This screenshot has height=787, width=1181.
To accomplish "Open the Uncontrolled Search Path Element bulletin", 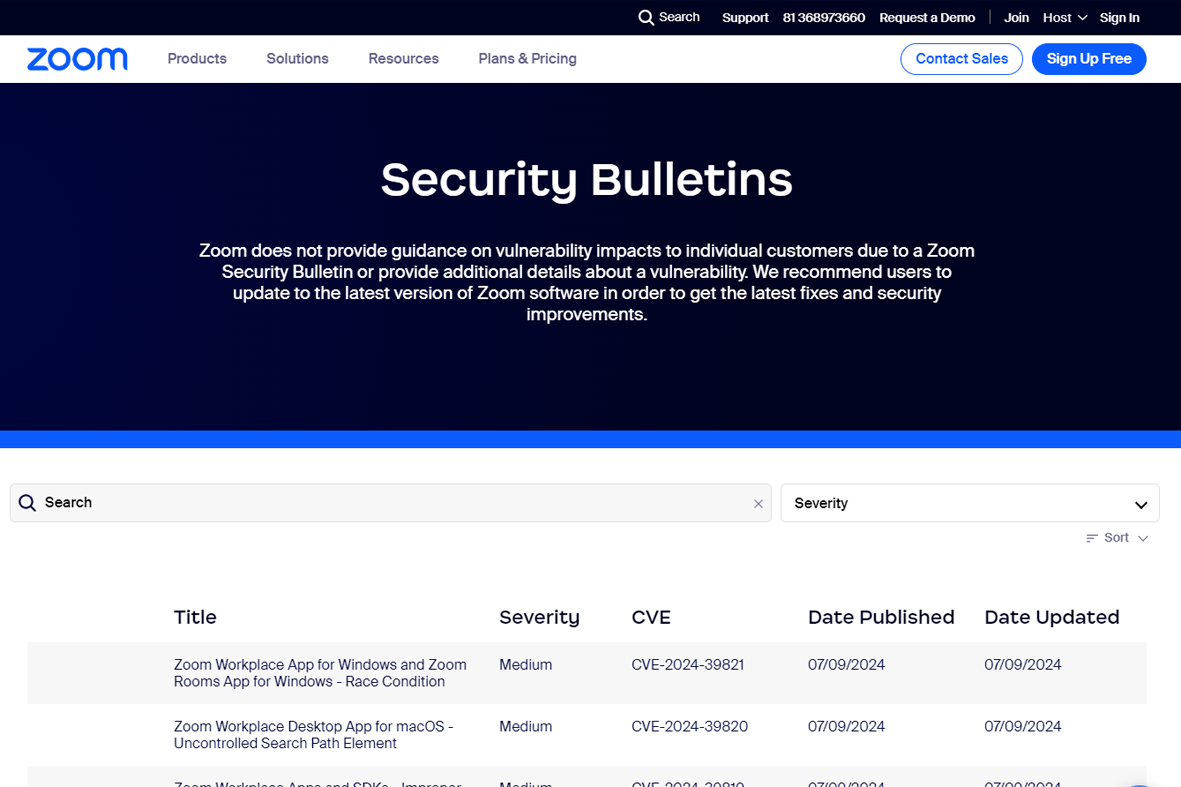I will tap(313, 735).
